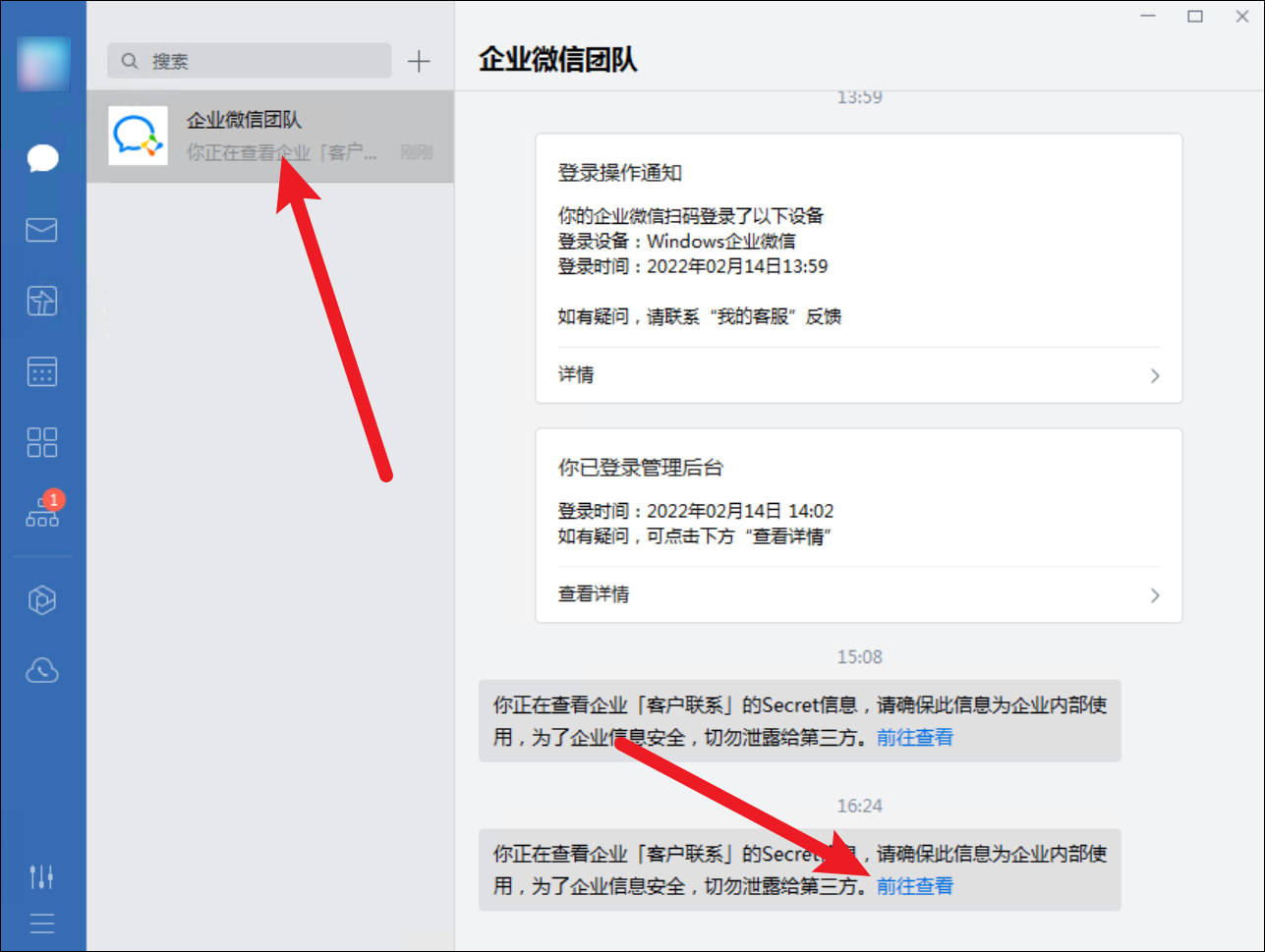The image size is (1265, 952).
Task: Click the user profile avatar
Action: (43, 64)
